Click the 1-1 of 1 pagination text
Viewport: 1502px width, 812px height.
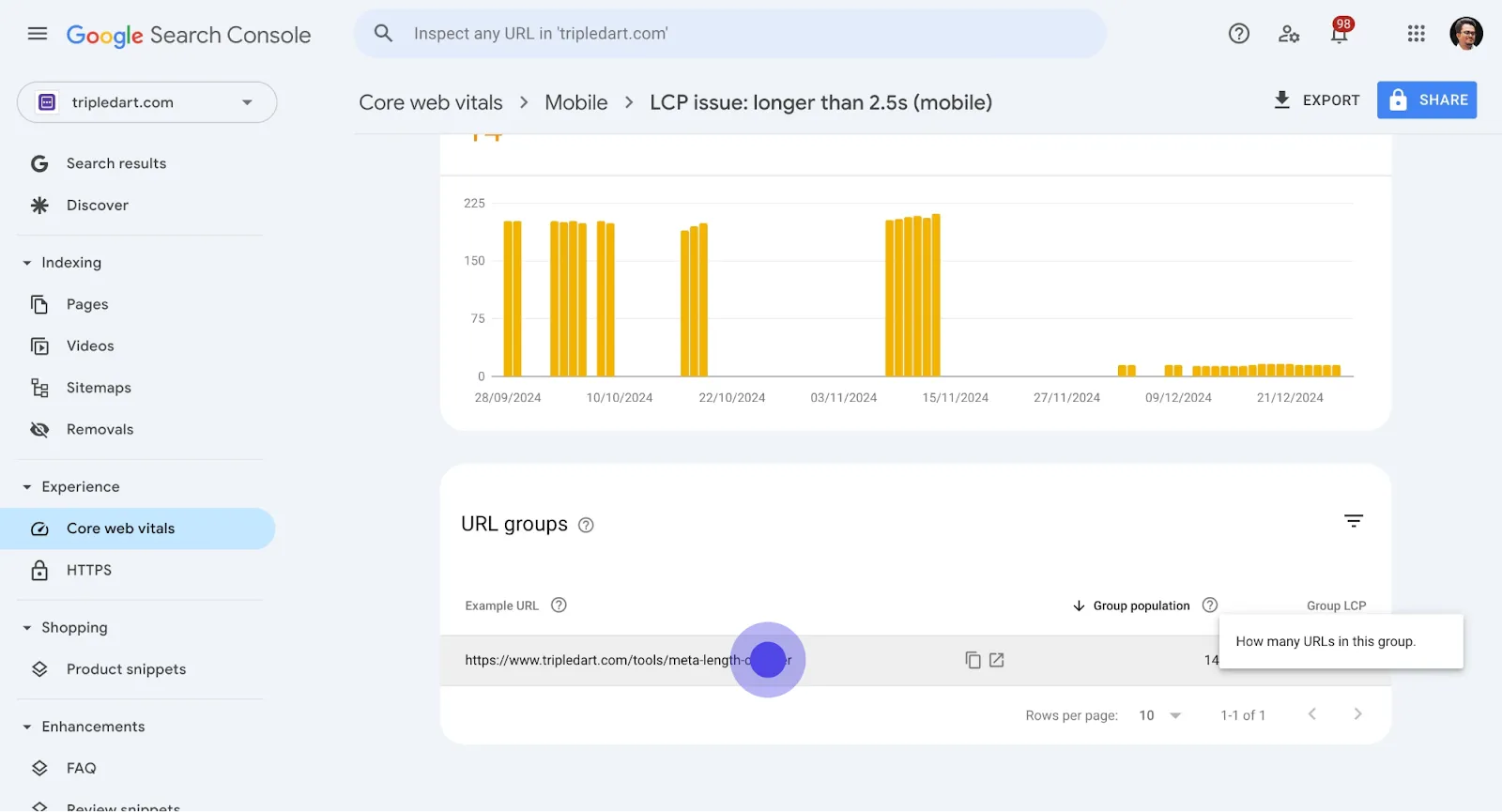(x=1243, y=716)
